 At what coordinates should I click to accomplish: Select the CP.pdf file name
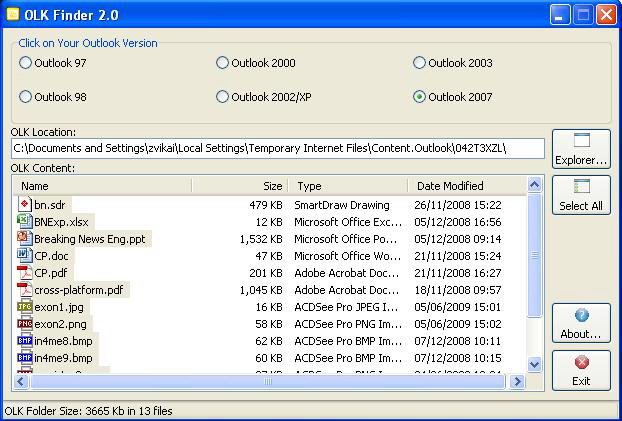51,273
